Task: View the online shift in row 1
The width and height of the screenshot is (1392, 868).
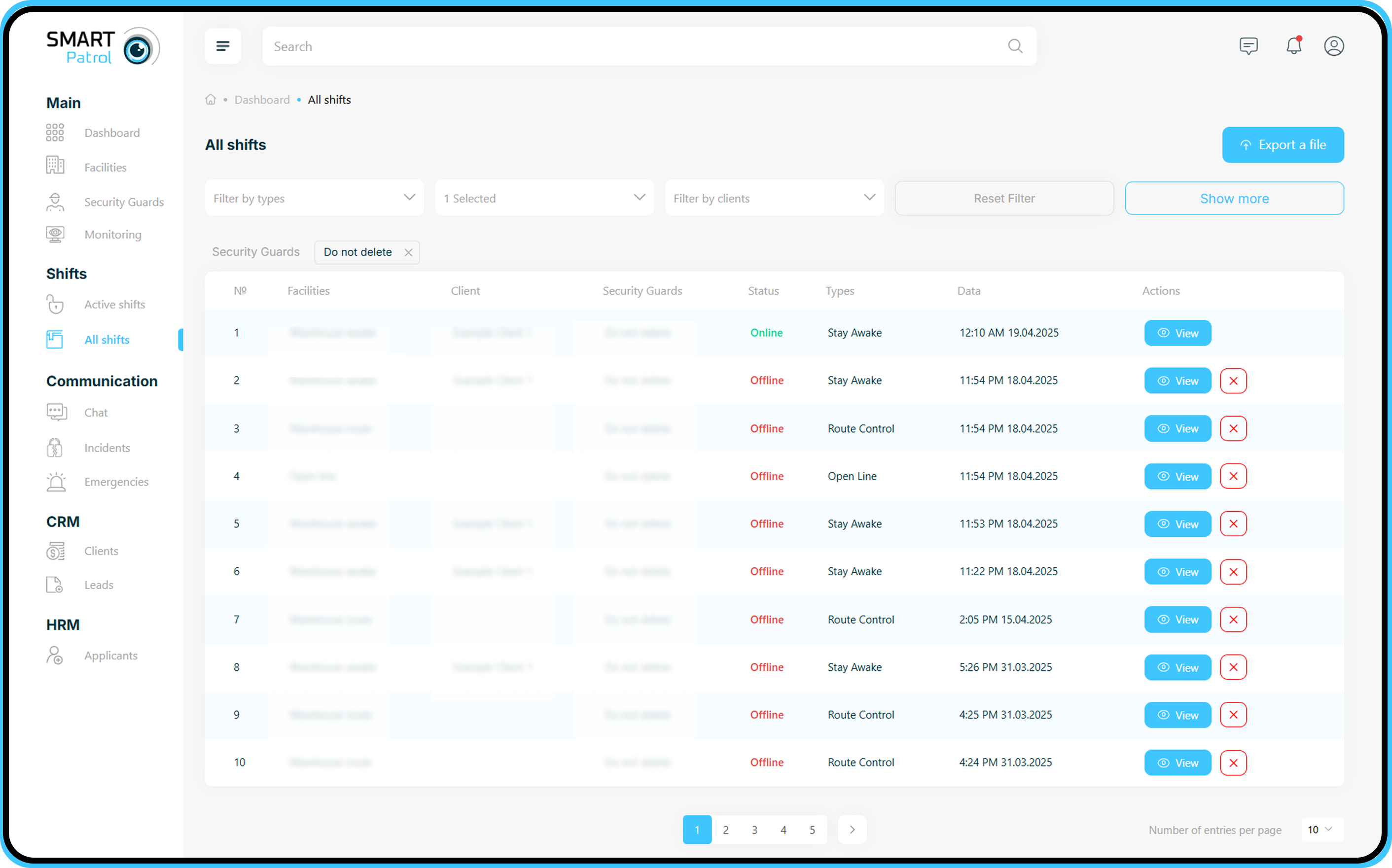Action: [x=1177, y=334]
